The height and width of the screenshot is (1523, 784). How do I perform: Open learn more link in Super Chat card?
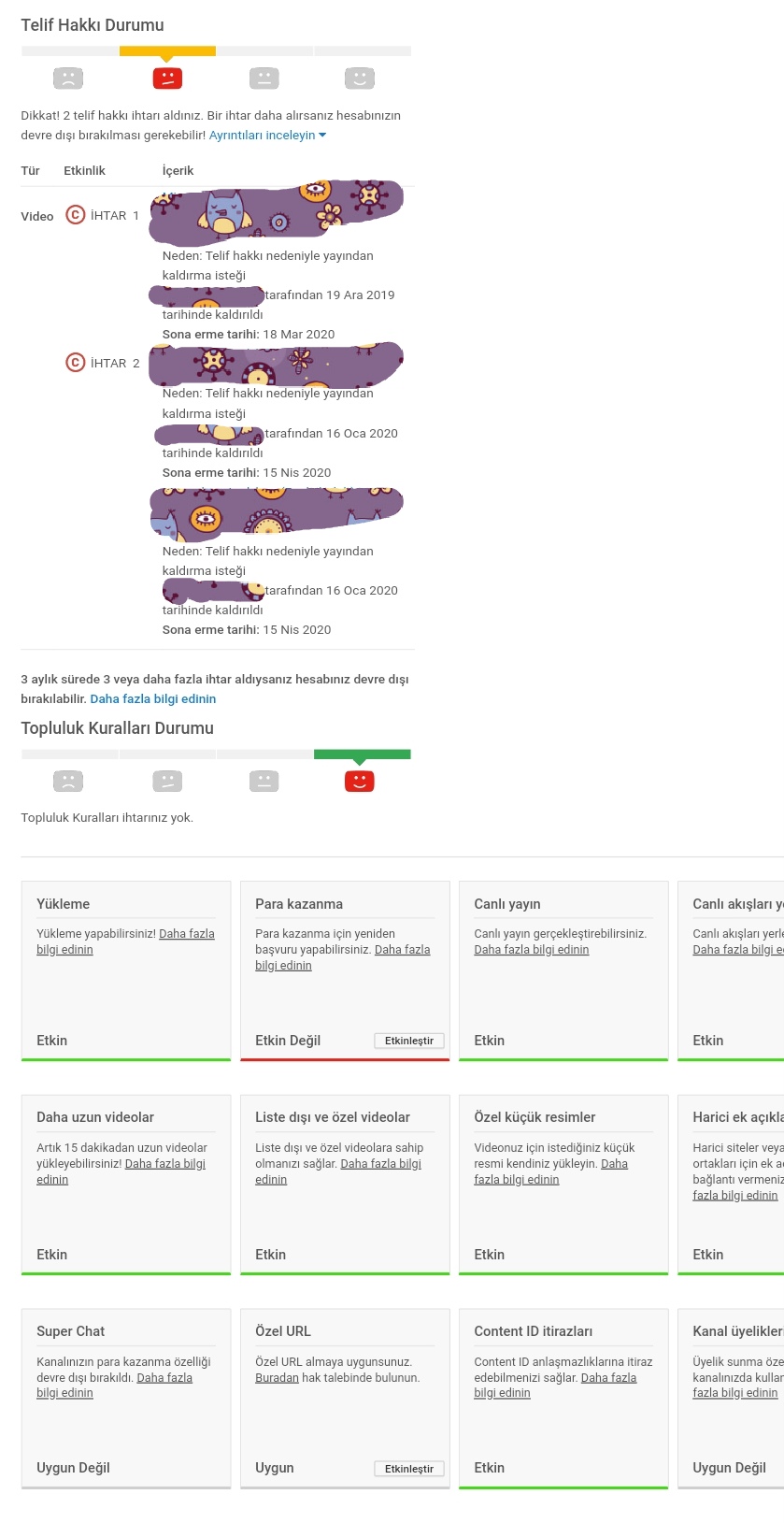[x=114, y=1386]
